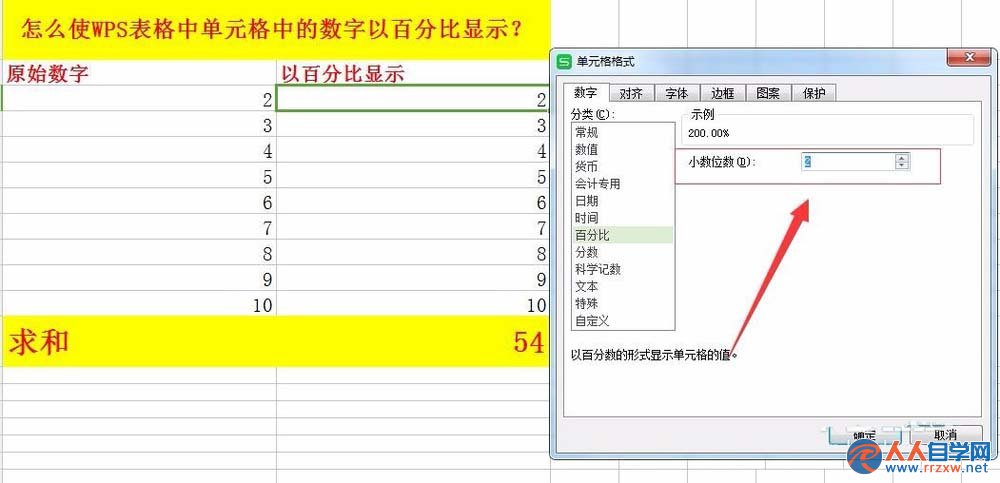Select cell with 2 under 以百分比显示
This screenshot has width=1000, height=483.
click(413, 98)
